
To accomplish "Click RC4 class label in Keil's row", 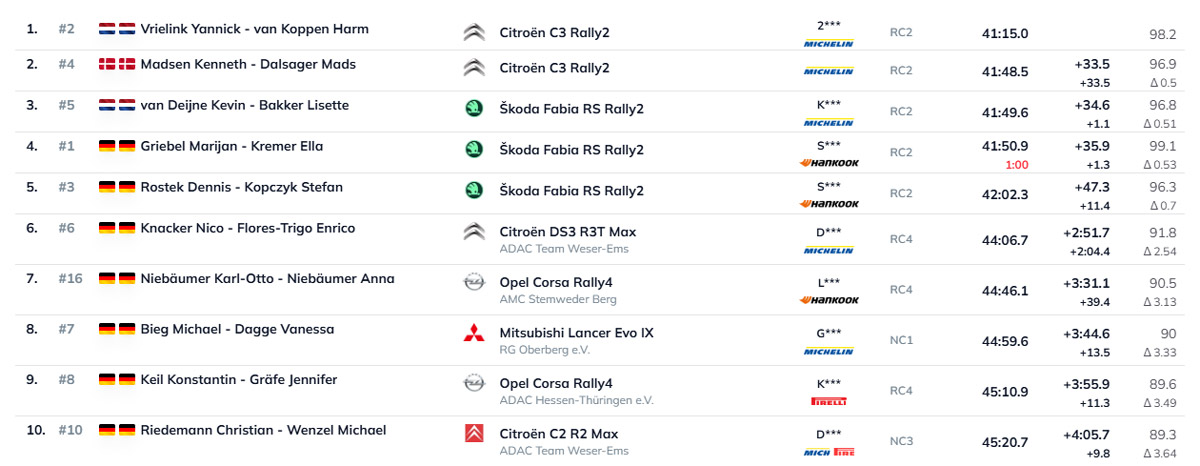I will pos(901,391).
